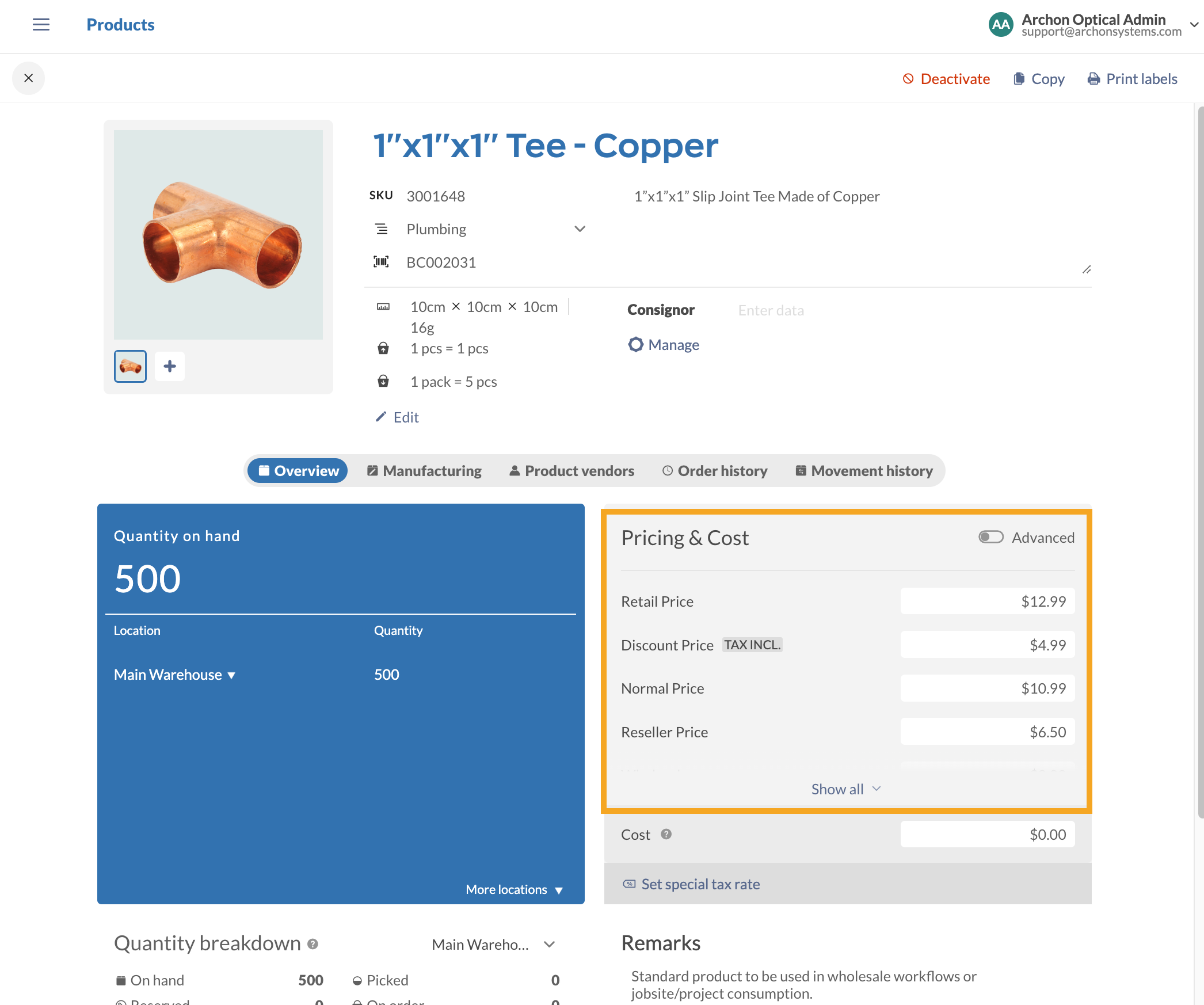Click the Retail Price input field

click(x=988, y=601)
